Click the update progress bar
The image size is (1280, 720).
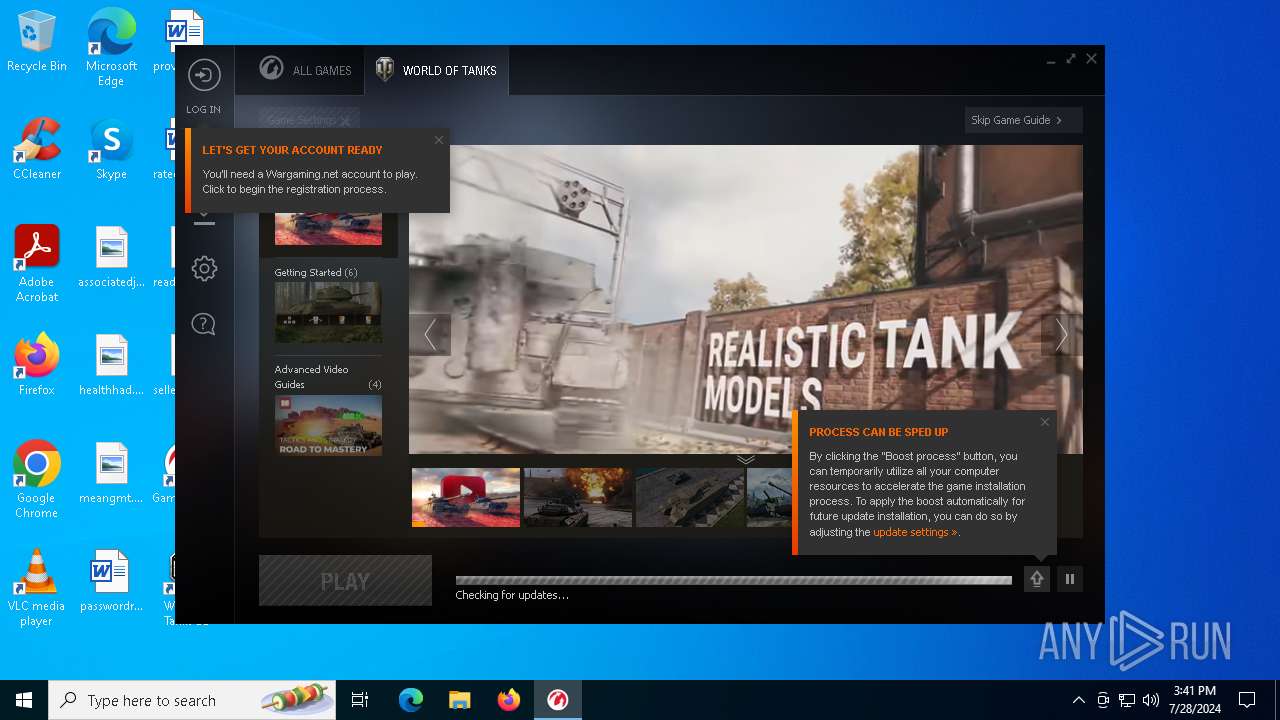pyautogui.click(x=734, y=580)
